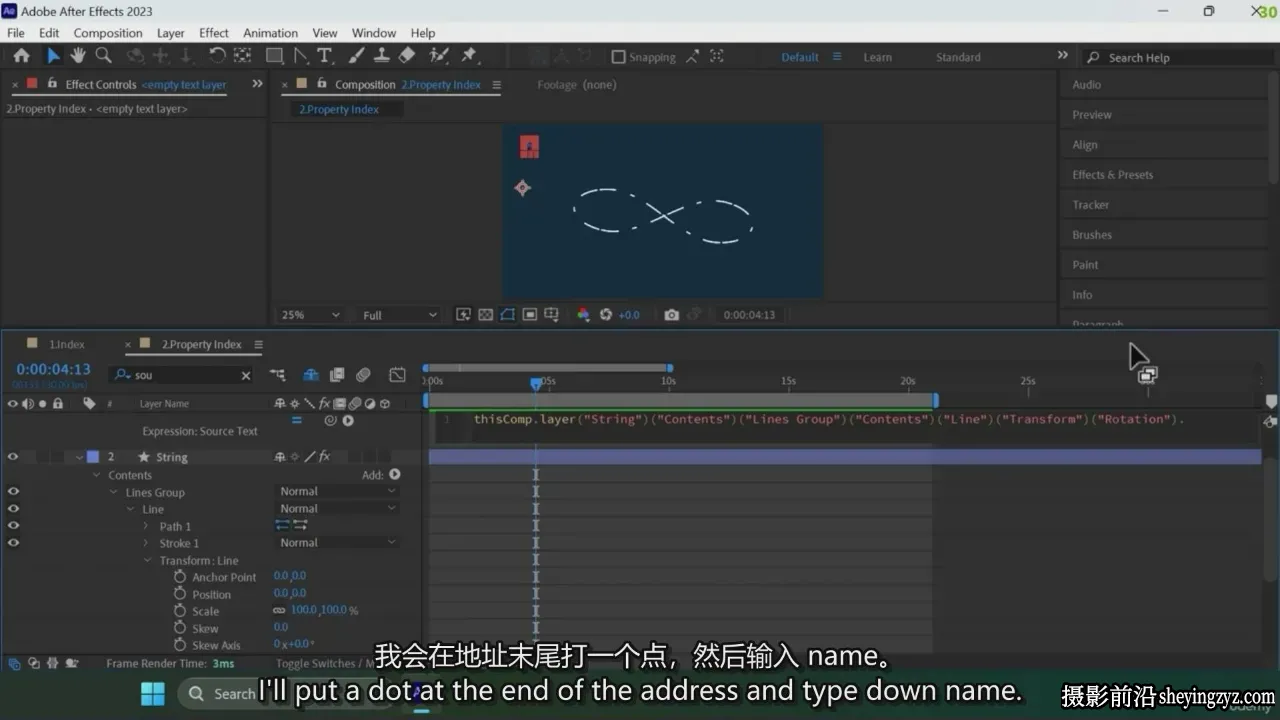Screen dimensions: 1280x720
Task: Toggle the transparency grid in viewer
Action: pos(485,314)
